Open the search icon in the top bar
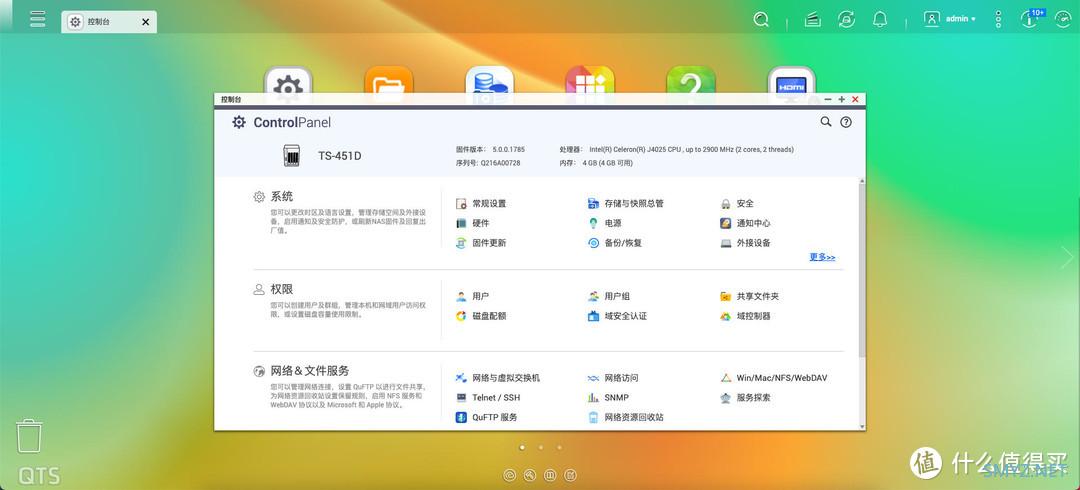 point(760,19)
